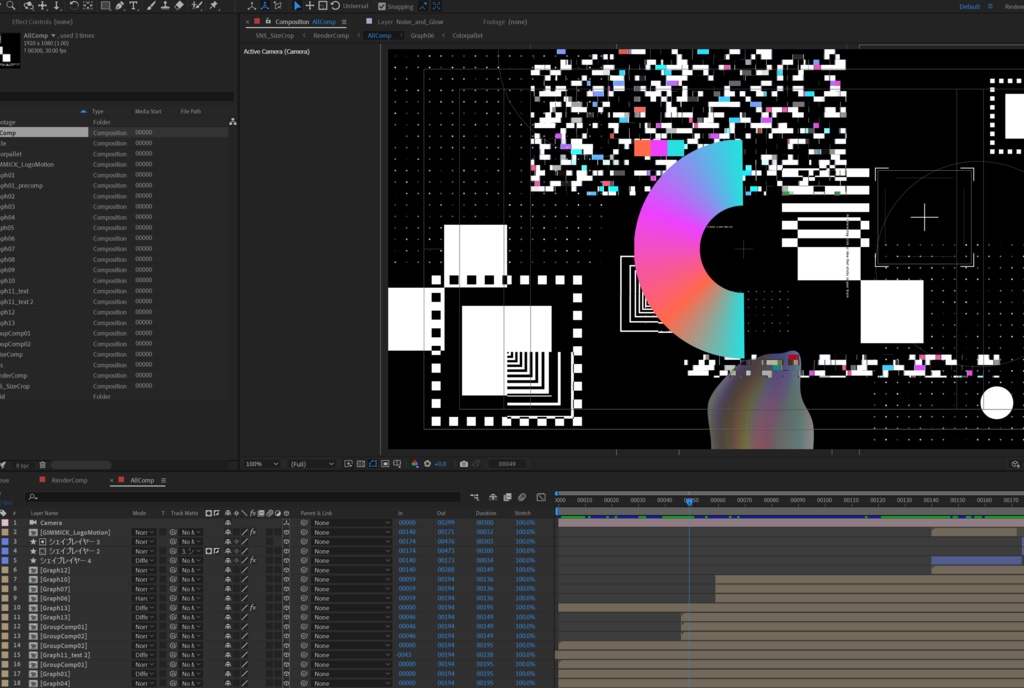Take a snapshot with camera icon
The height and width of the screenshot is (688, 1024).
(x=464, y=464)
